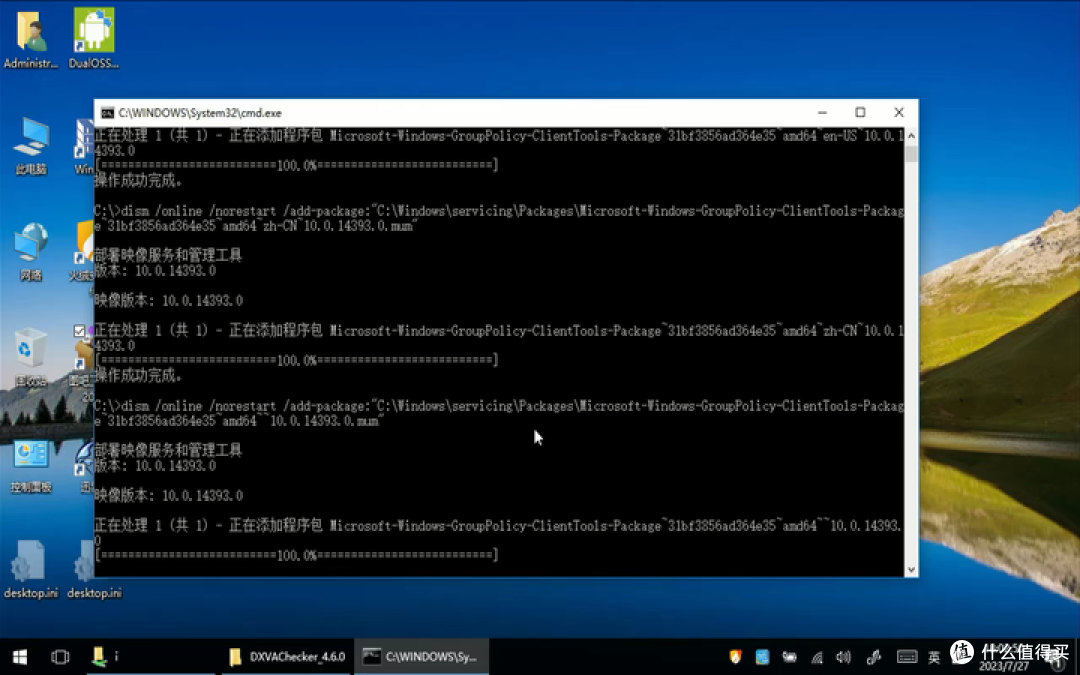
Task: Open the 控制面板 desktop icon
Action: (31, 464)
